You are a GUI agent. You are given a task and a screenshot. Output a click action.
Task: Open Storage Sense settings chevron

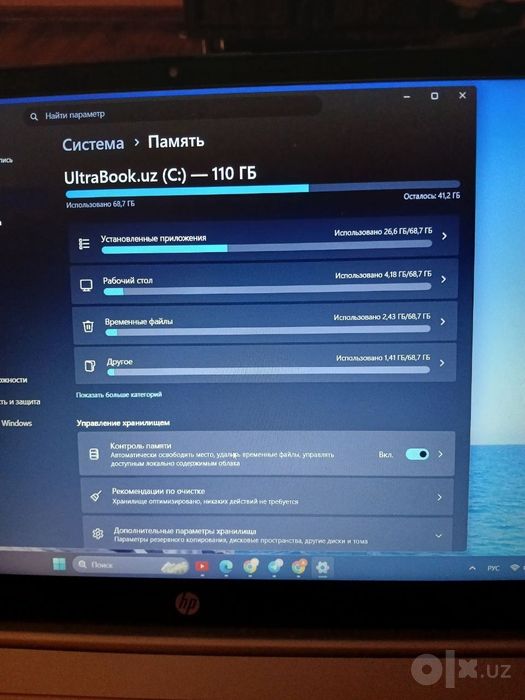(x=440, y=454)
